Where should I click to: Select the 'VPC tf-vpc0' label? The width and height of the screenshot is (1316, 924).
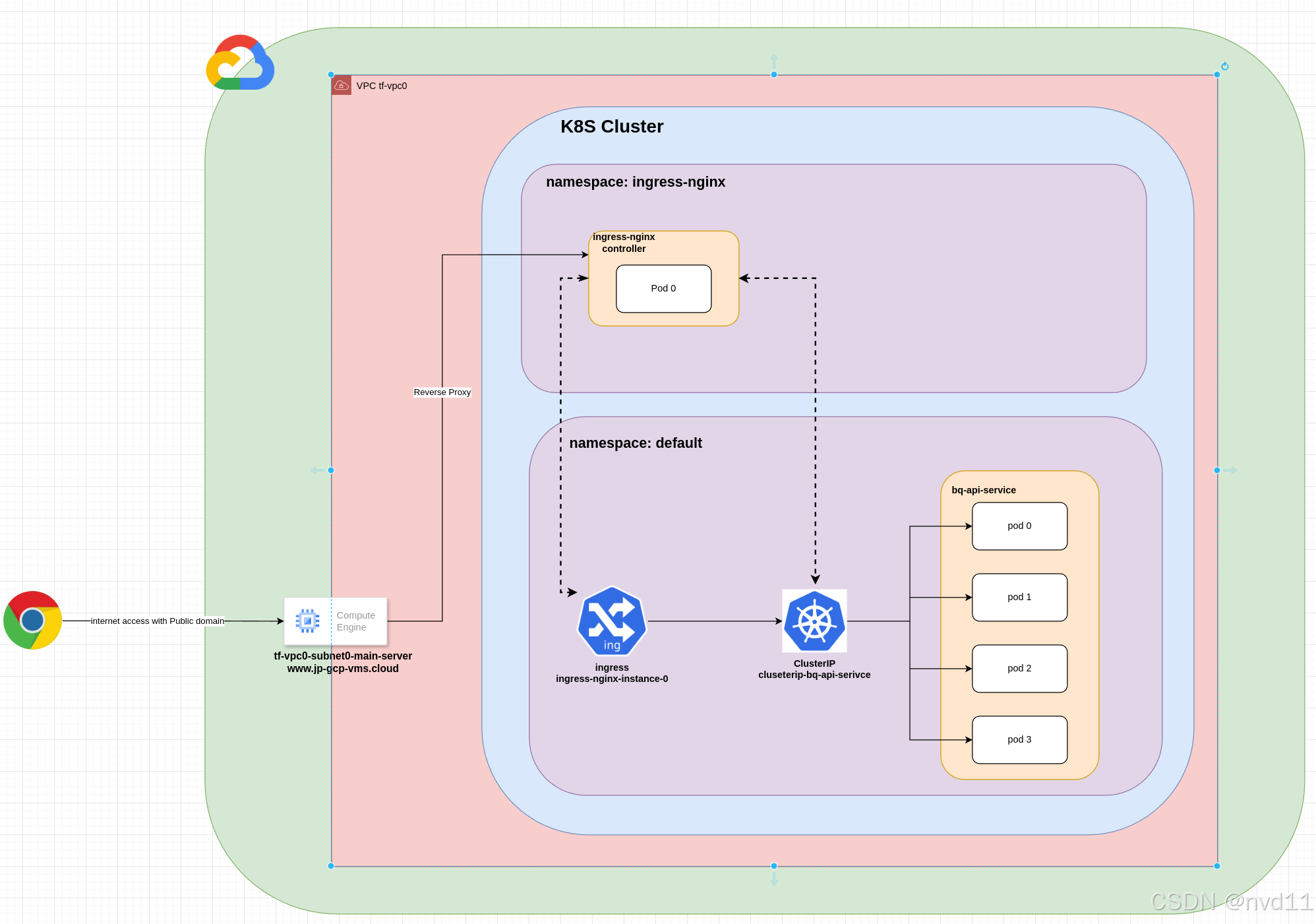coord(382,86)
